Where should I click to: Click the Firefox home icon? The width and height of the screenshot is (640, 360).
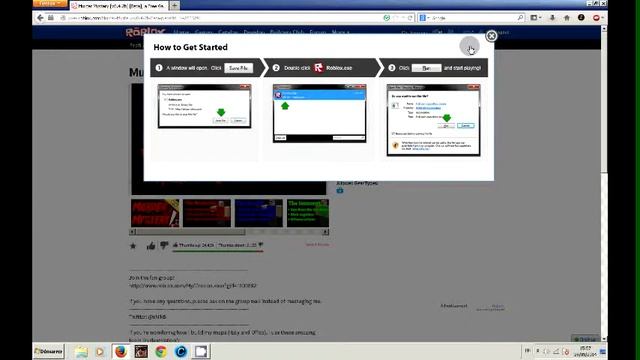pos(567,18)
